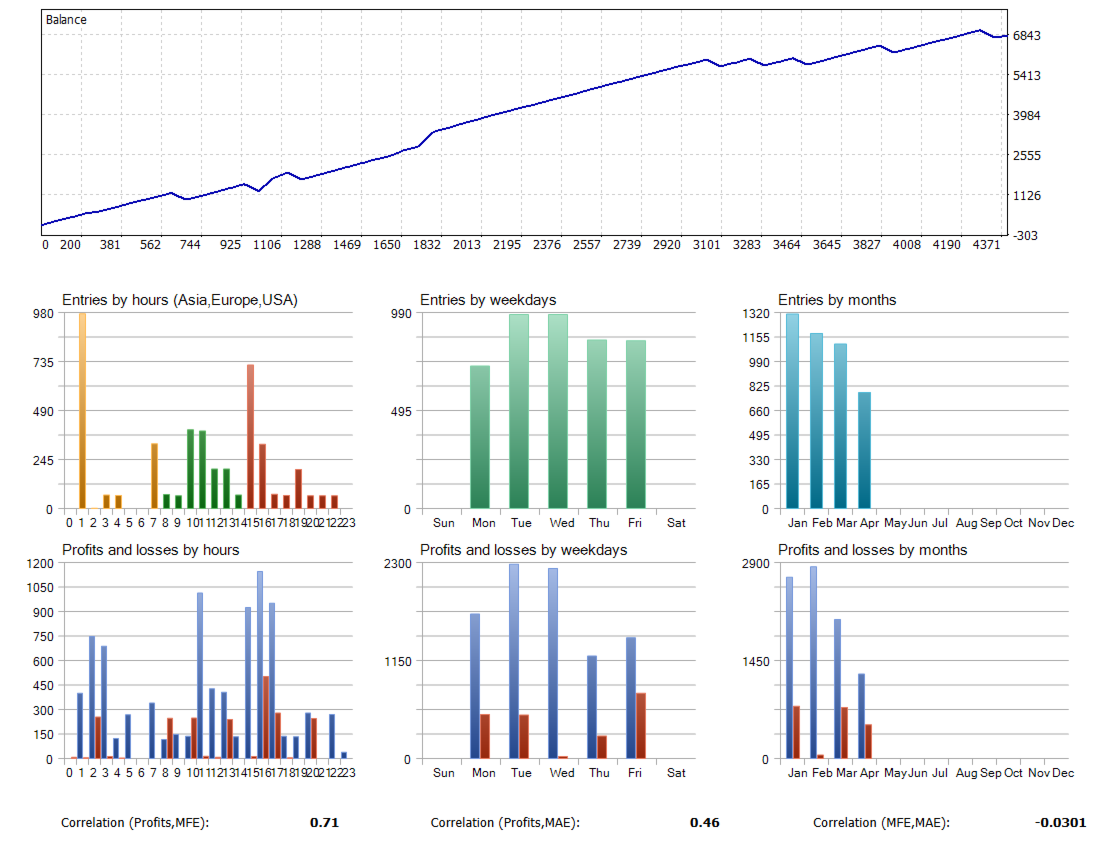This screenshot has height=848, width=1116.
Task: Click the 1832 mark on balance axis
Action: point(427,245)
